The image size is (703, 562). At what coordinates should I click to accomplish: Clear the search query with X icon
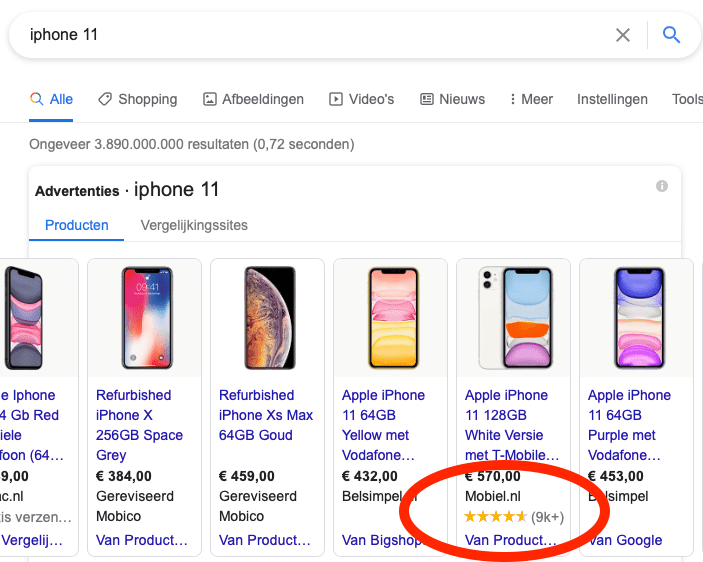point(623,35)
